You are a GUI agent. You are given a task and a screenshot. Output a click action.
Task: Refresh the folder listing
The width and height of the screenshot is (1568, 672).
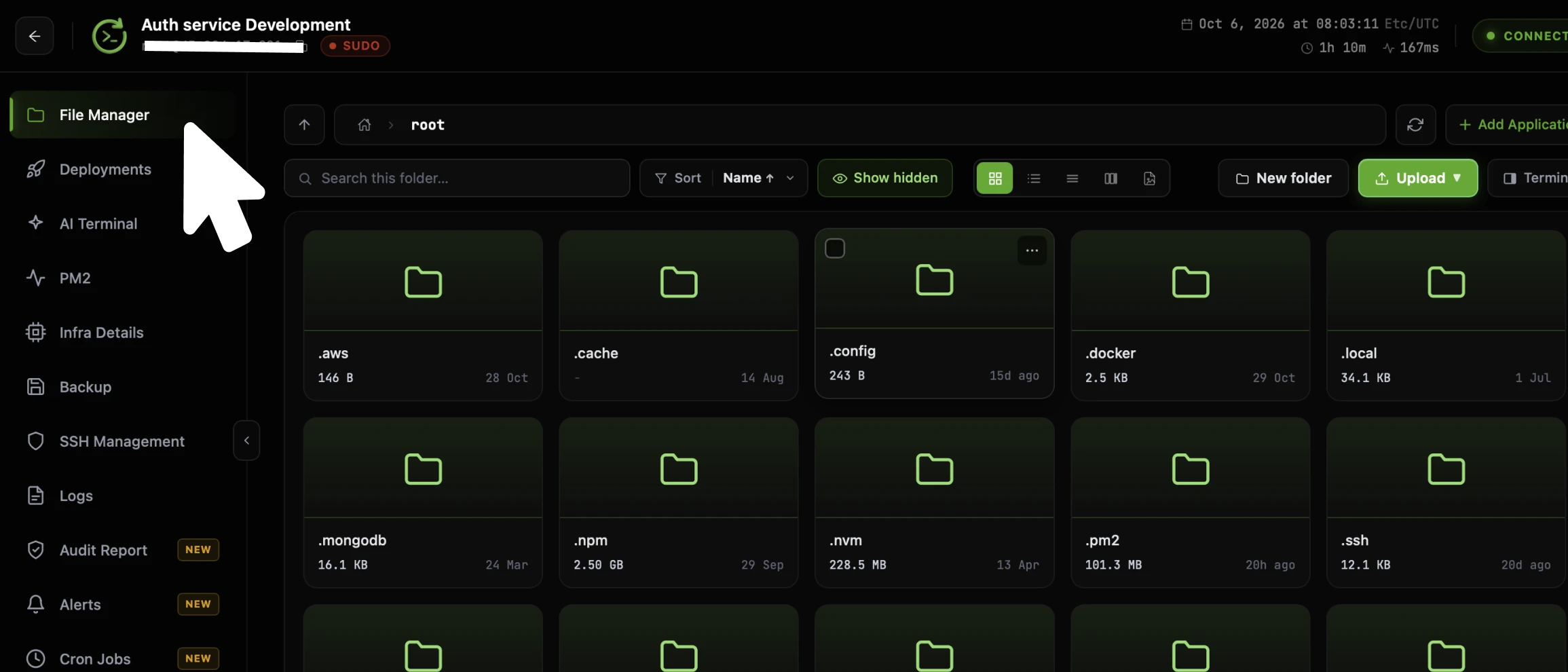1415,124
